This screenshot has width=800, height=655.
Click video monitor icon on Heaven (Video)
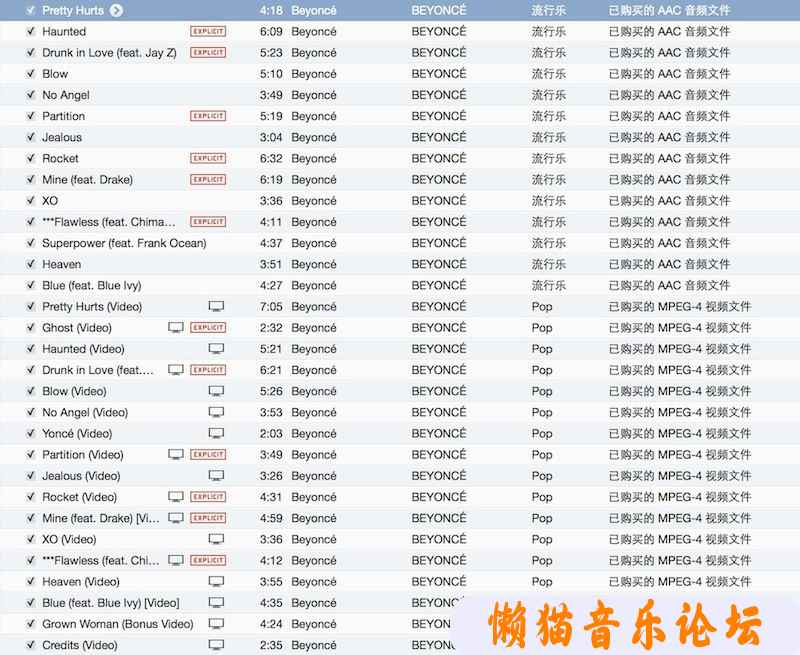click(216, 582)
